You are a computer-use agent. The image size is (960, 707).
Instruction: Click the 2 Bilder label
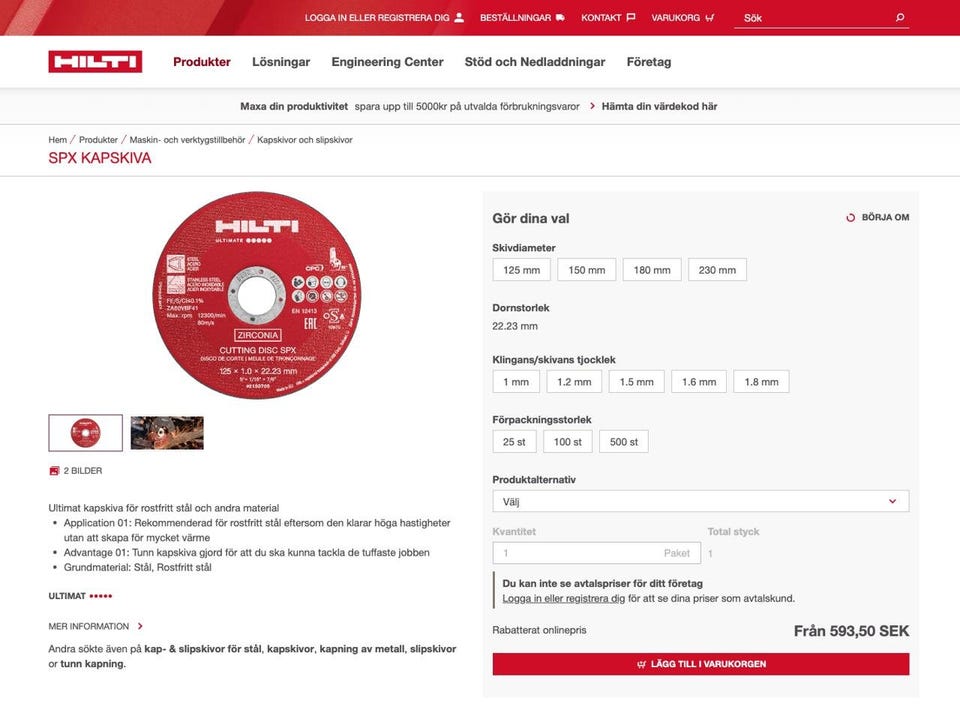coord(83,471)
